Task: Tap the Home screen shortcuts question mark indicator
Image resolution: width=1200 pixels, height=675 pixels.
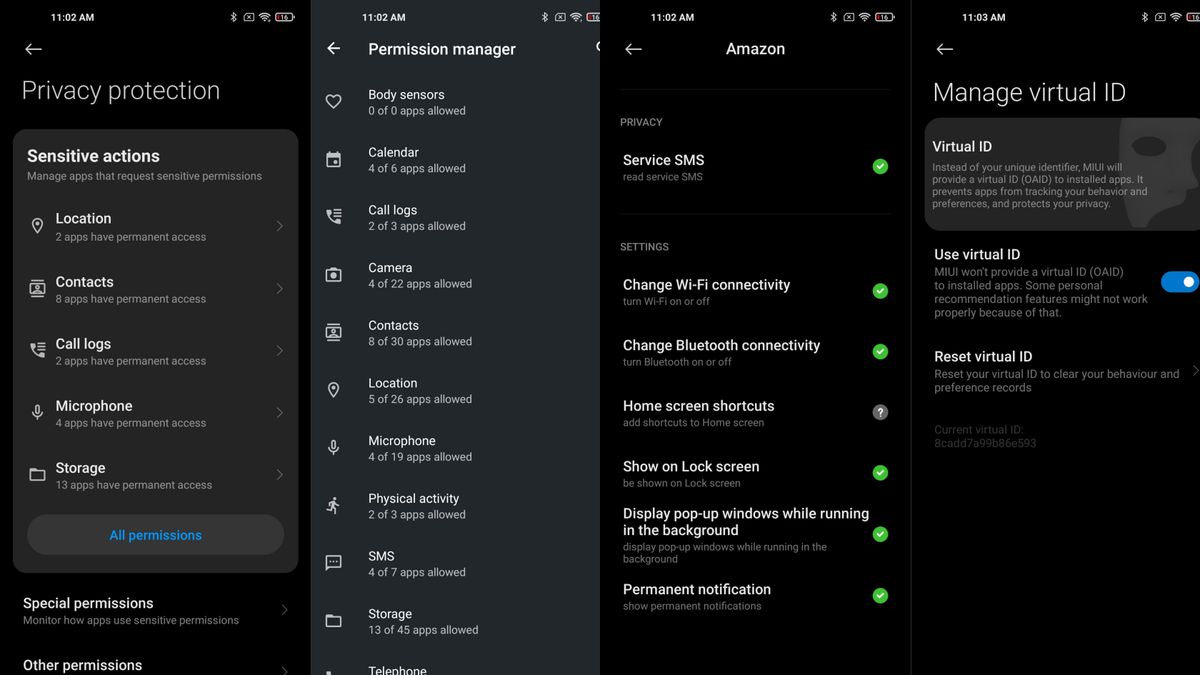Action: click(880, 412)
